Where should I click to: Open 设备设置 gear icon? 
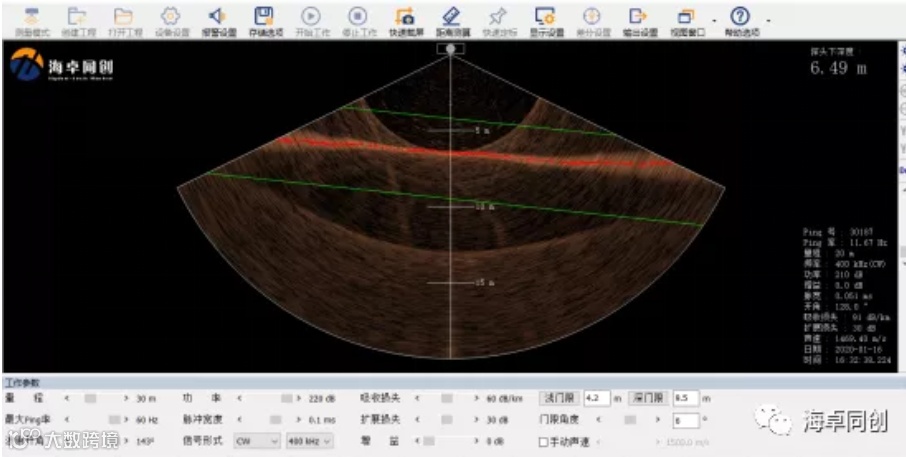click(x=172, y=17)
